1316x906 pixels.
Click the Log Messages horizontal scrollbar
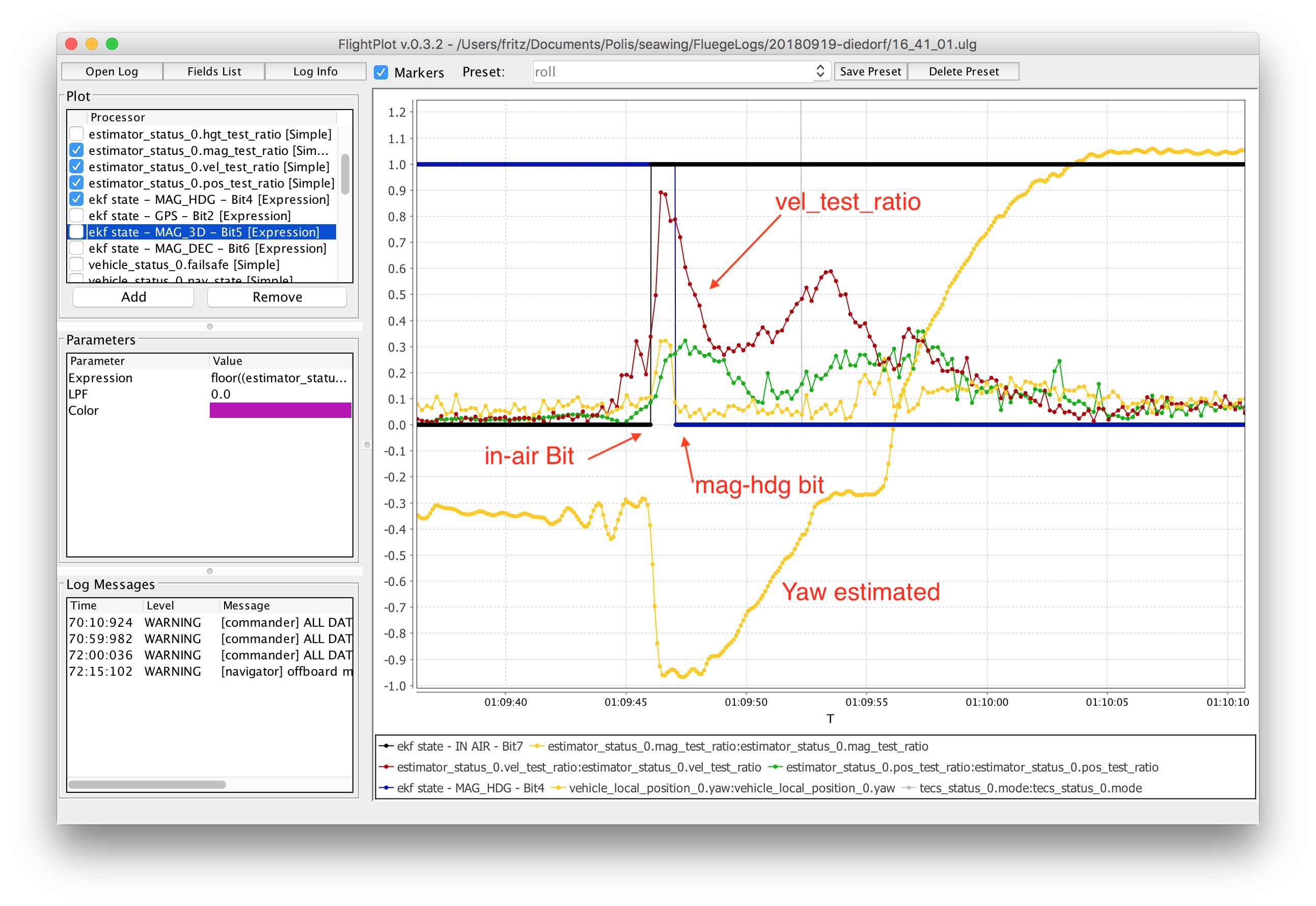[x=147, y=785]
